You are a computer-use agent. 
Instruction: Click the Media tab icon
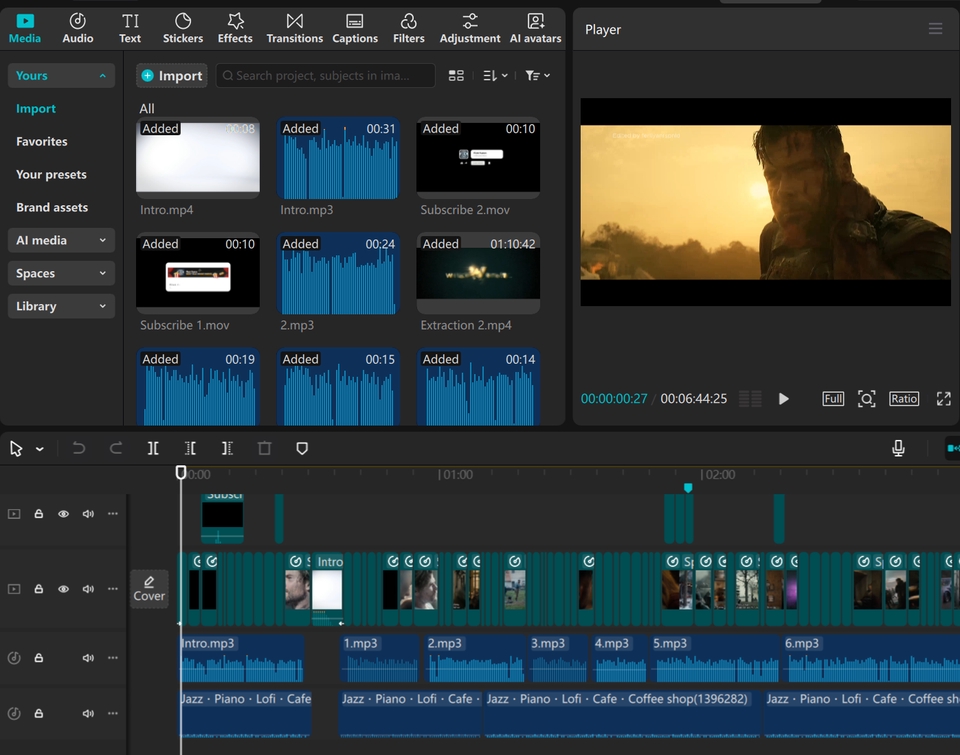(x=25, y=21)
